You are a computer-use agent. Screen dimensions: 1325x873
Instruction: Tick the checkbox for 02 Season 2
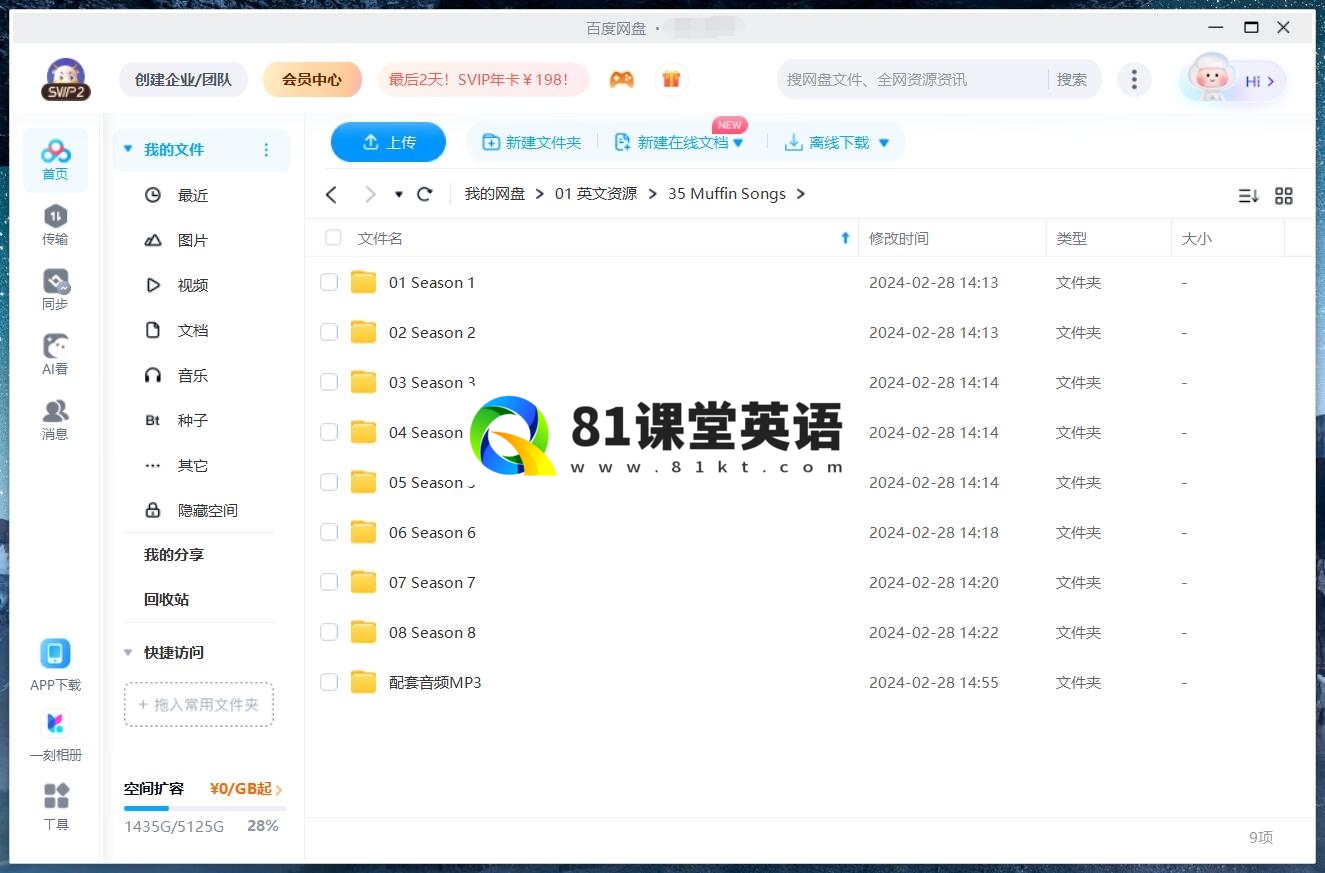click(329, 332)
